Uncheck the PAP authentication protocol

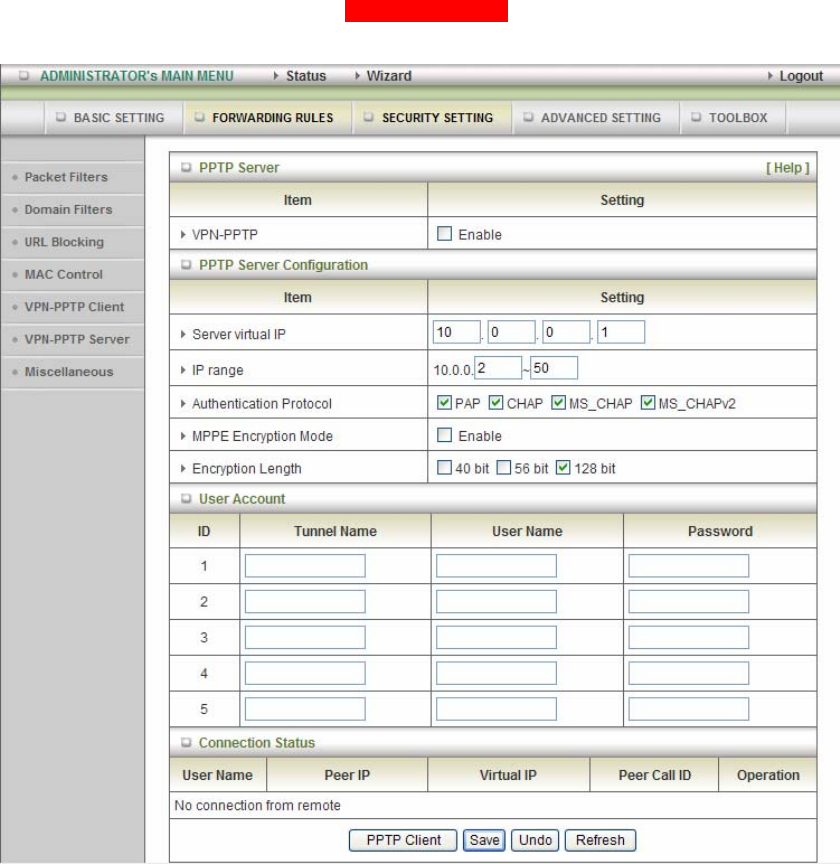444,403
